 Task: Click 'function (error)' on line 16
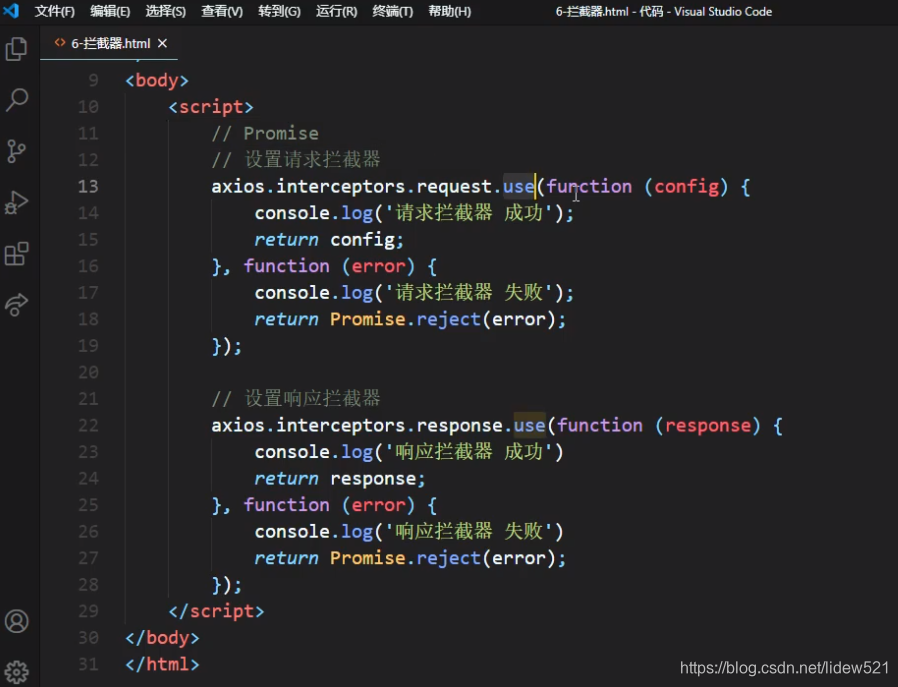click(x=329, y=266)
